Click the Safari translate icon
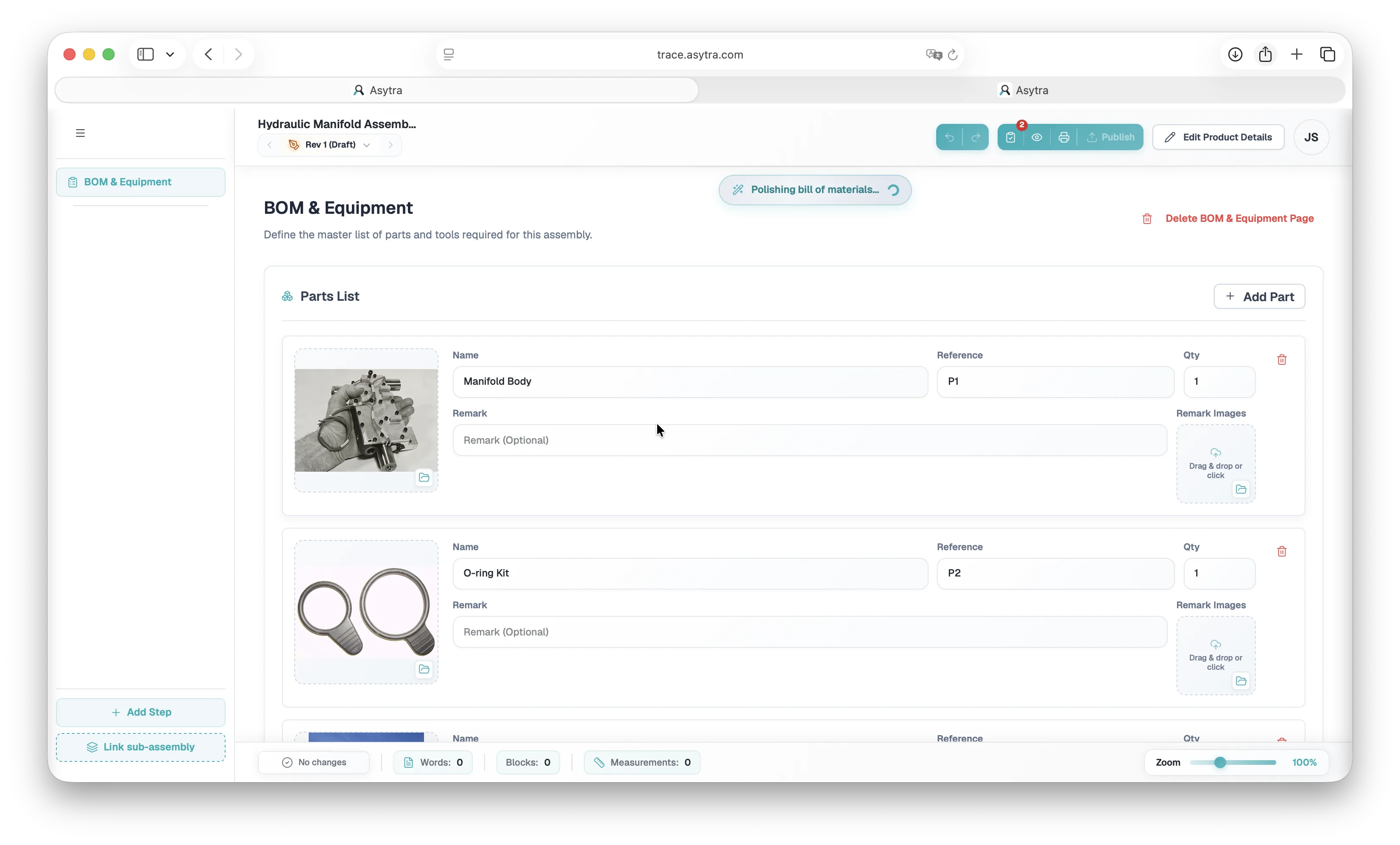 pos(934,55)
